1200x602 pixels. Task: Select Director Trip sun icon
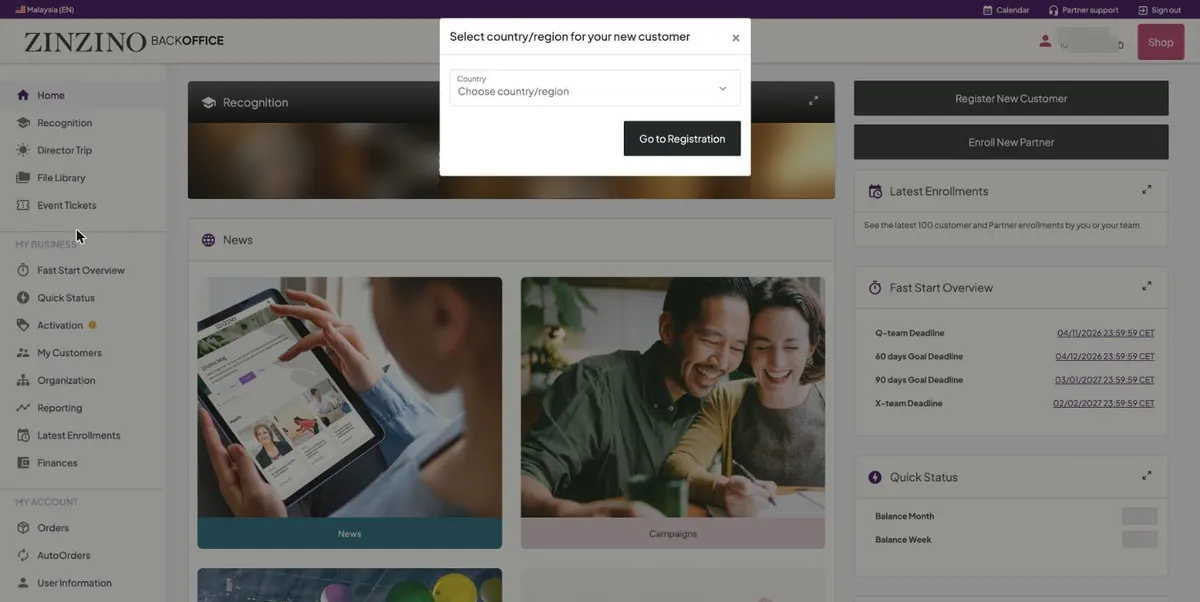[x=23, y=150]
